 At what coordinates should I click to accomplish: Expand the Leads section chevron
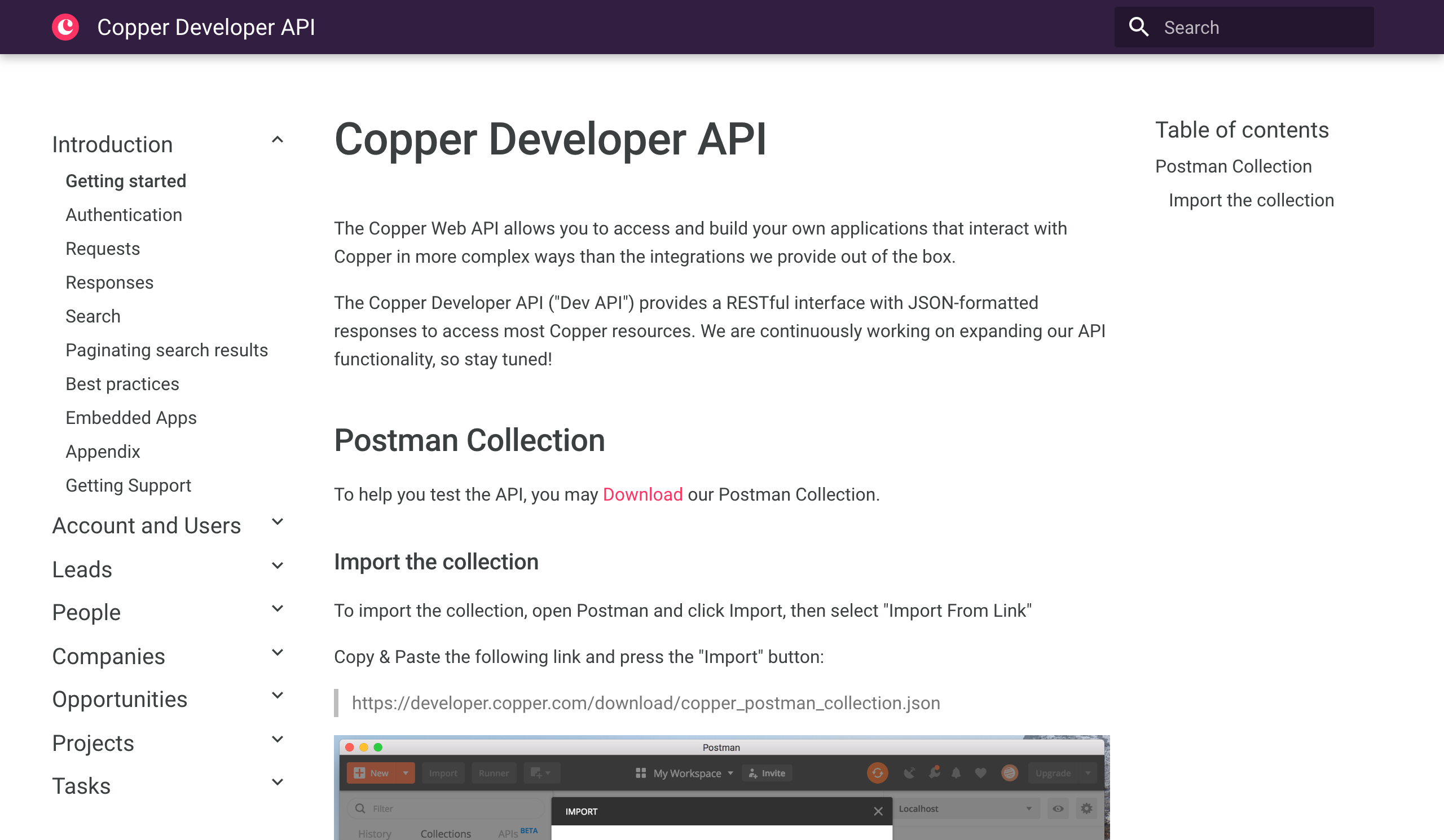coord(278,565)
